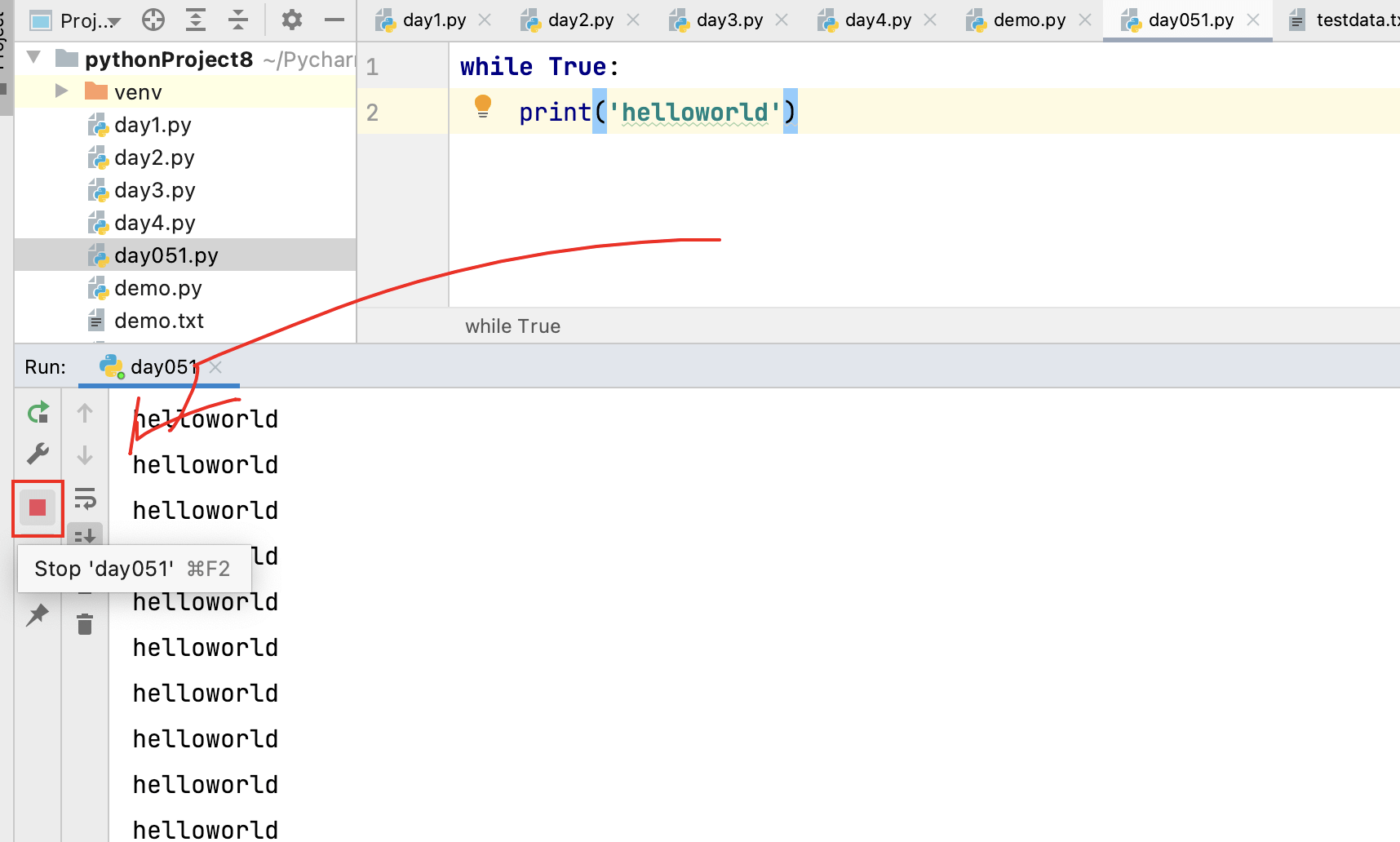Click the print function call
The image size is (1400, 842).
point(555,112)
